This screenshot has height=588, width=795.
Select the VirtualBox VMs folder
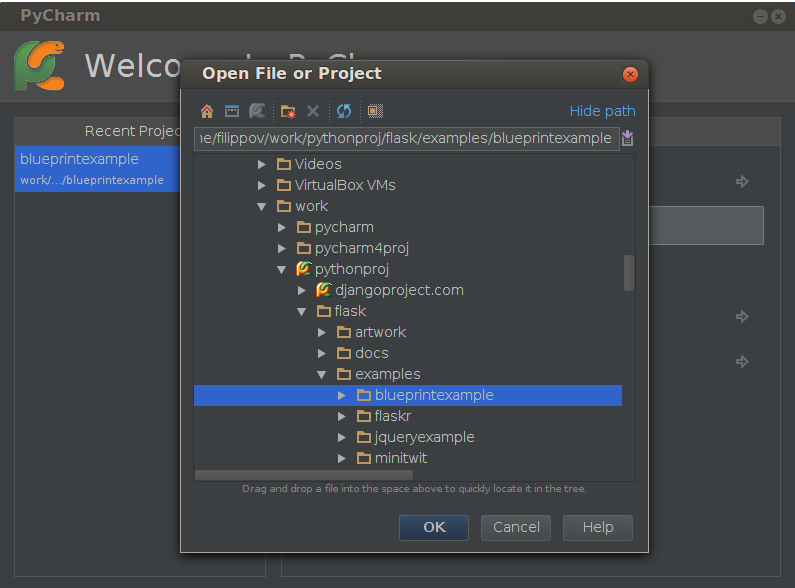(x=346, y=185)
